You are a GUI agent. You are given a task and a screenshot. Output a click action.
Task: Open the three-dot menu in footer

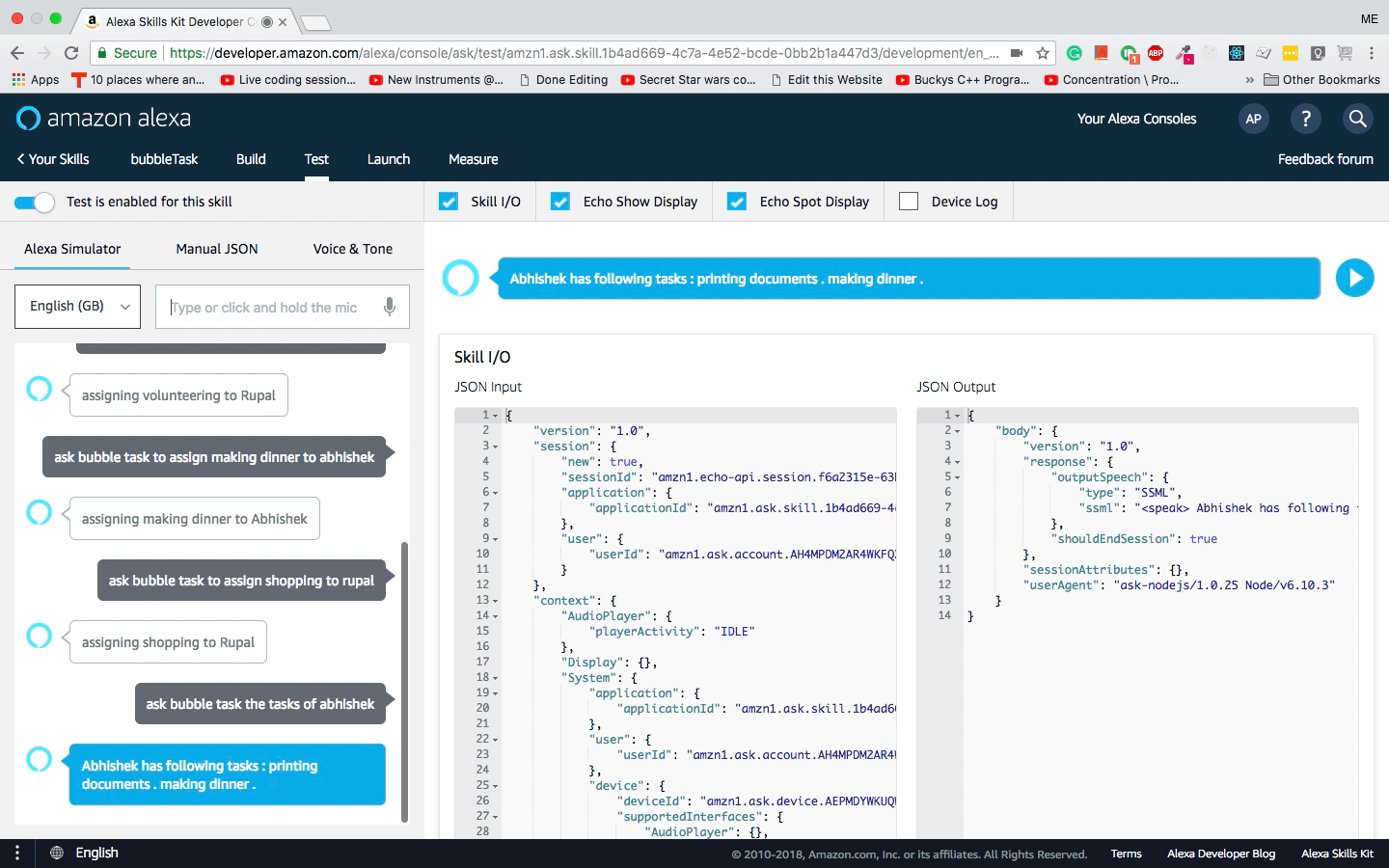(x=16, y=853)
